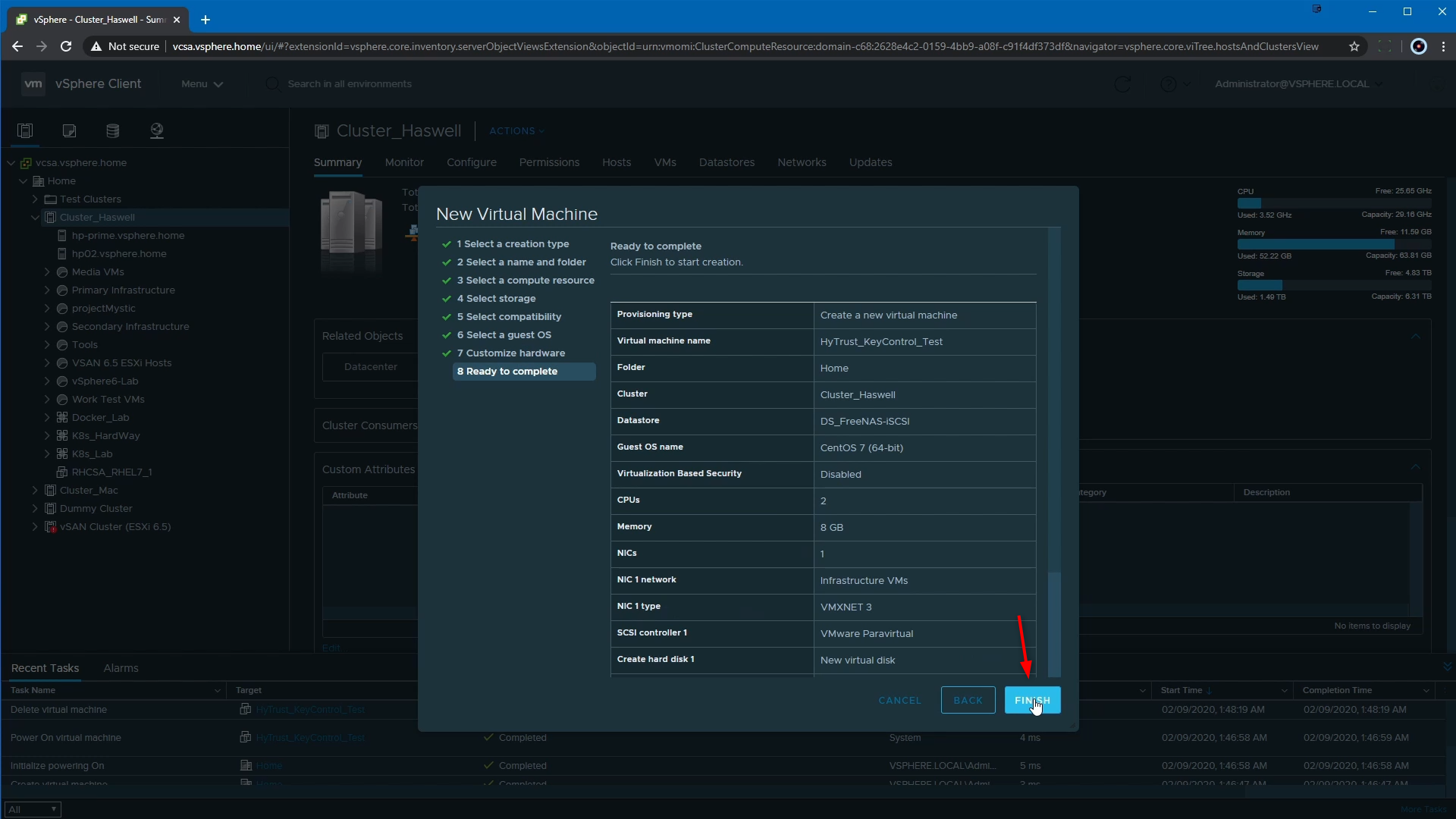
Task: Bookmark this page with the star icon
Action: (1354, 46)
